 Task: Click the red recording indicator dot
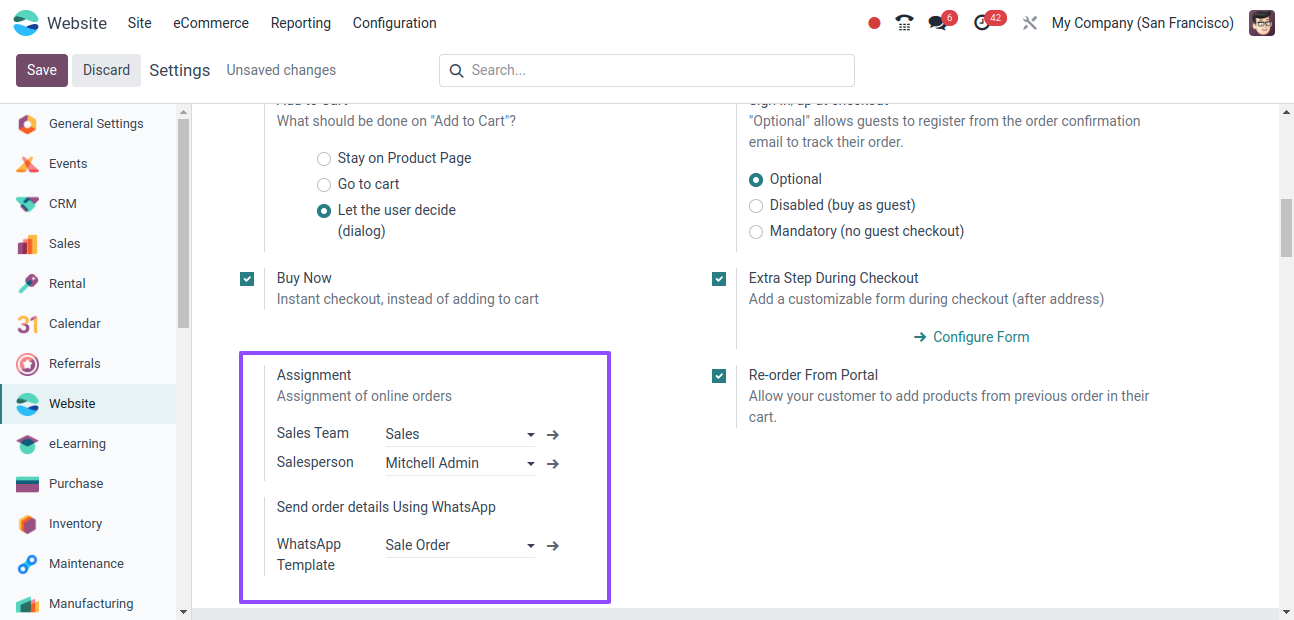[x=874, y=23]
